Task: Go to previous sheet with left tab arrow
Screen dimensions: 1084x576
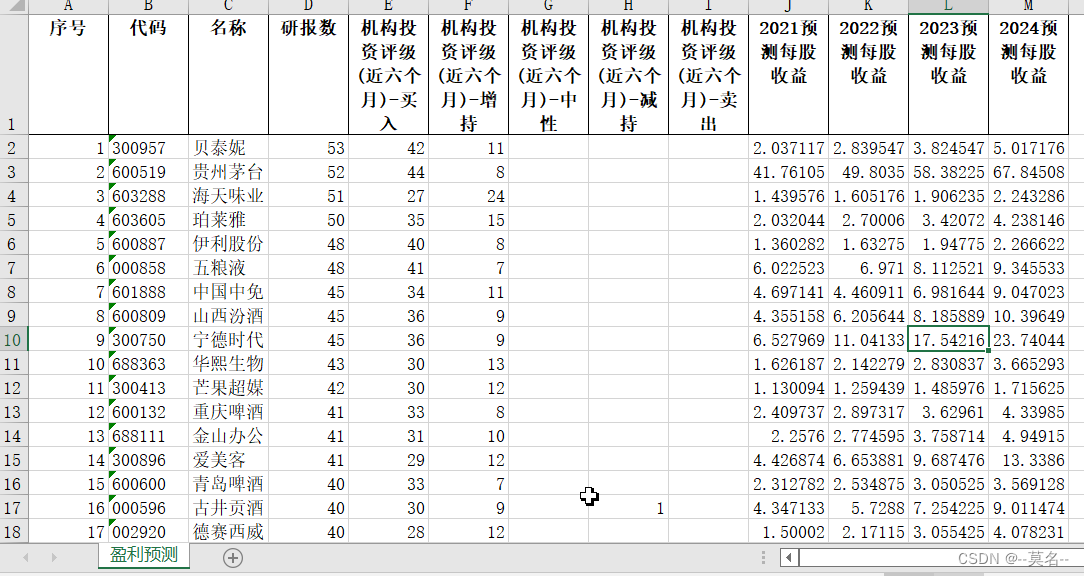Action: 26,557
